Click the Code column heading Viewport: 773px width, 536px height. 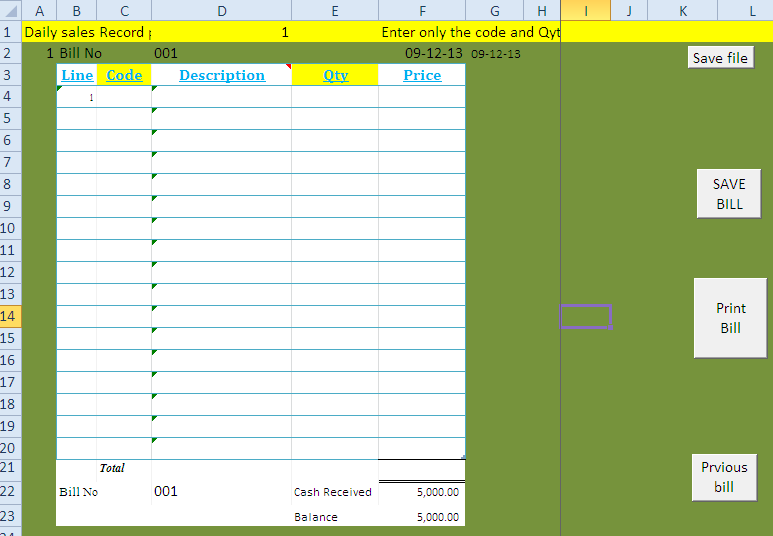click(124, 75)
